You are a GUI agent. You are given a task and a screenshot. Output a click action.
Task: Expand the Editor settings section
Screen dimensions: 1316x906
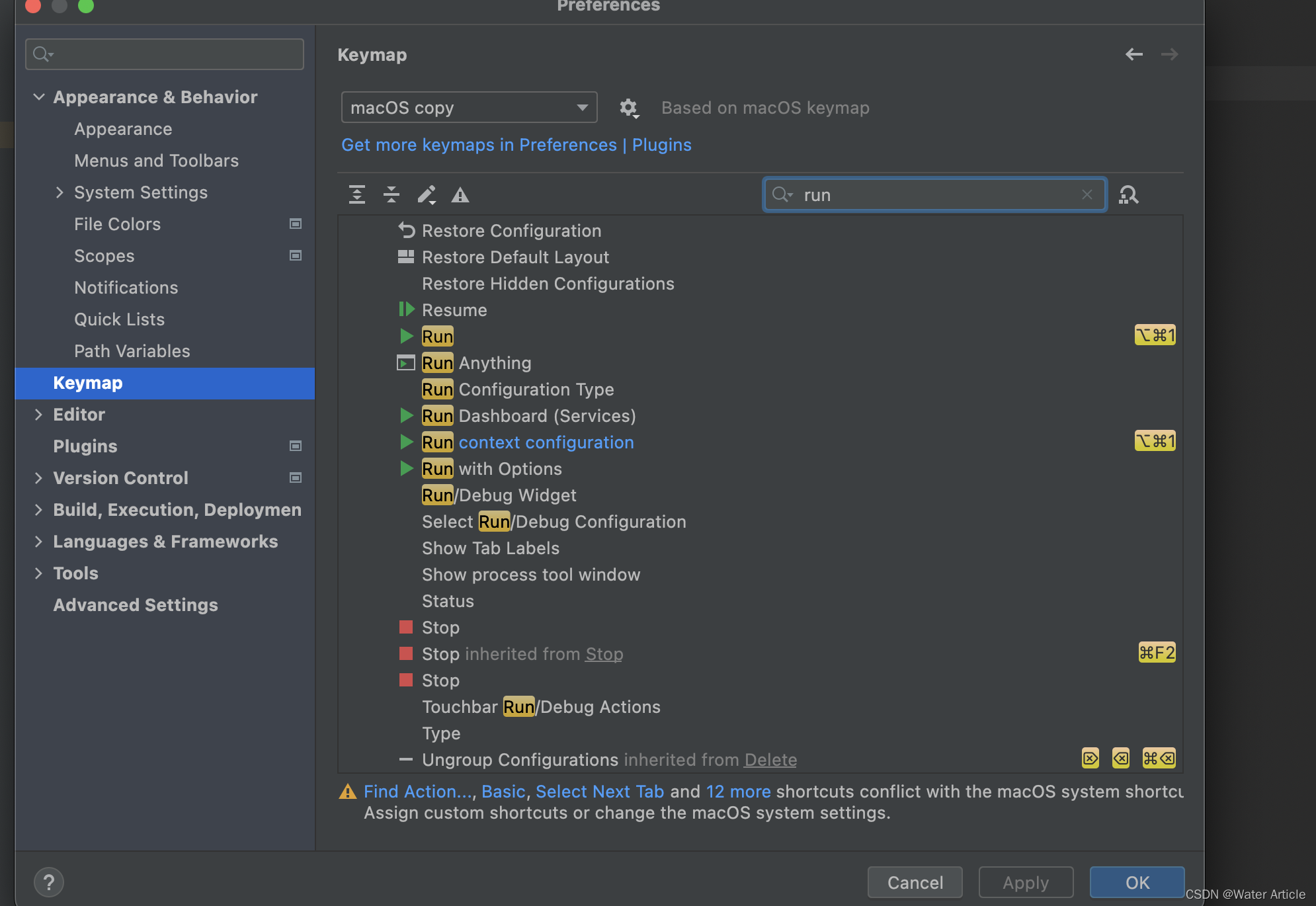coord(39,415)
